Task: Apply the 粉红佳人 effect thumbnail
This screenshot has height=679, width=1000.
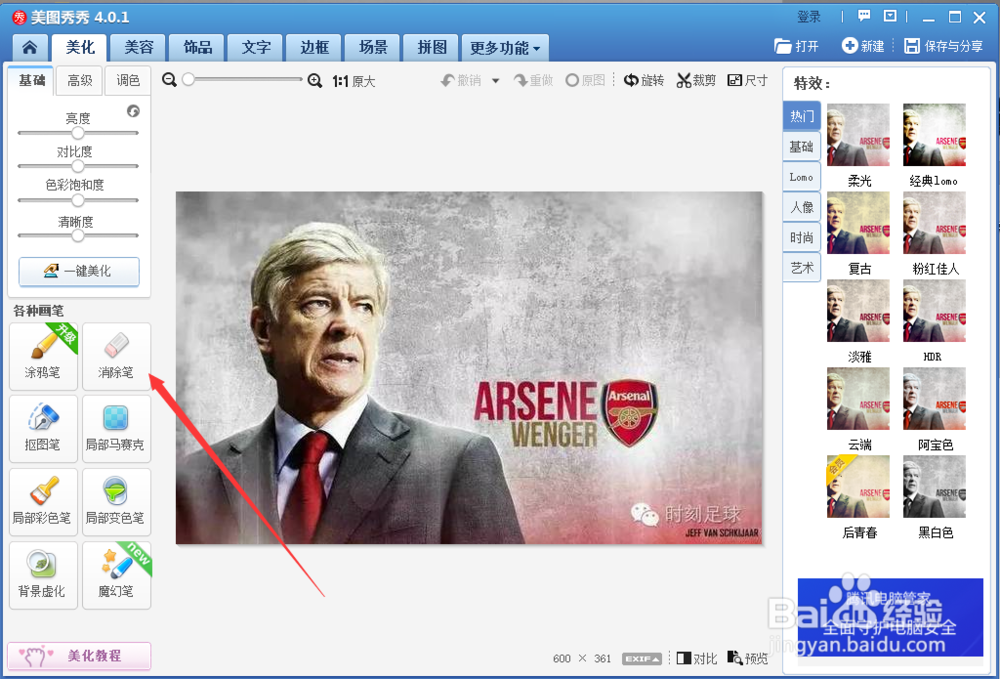Action: tap(934, 223)
